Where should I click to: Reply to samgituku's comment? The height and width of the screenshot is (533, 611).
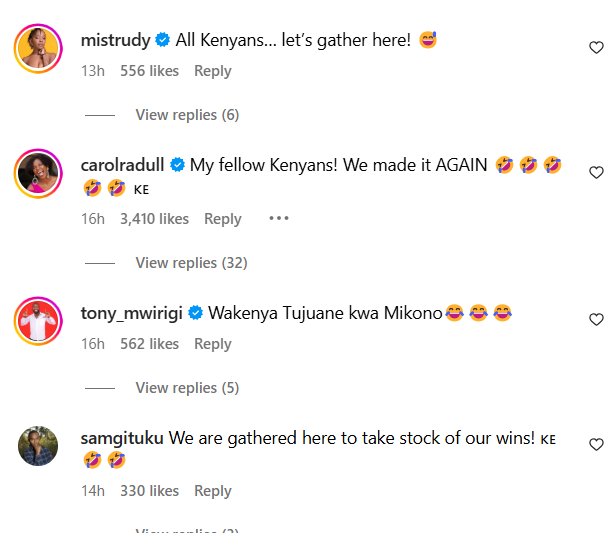(212, 491)
